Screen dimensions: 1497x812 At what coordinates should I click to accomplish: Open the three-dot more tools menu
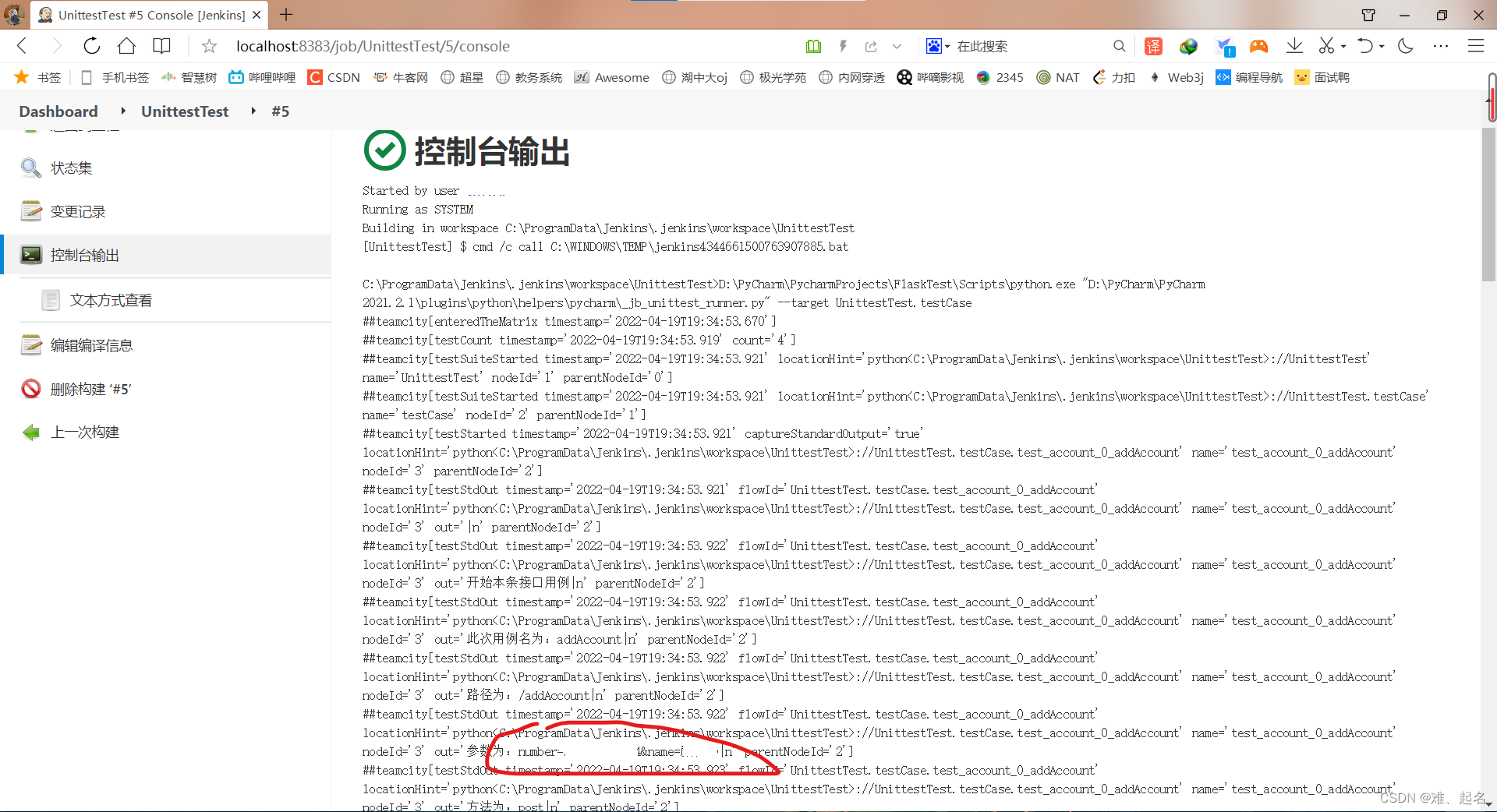point(1441,46)
